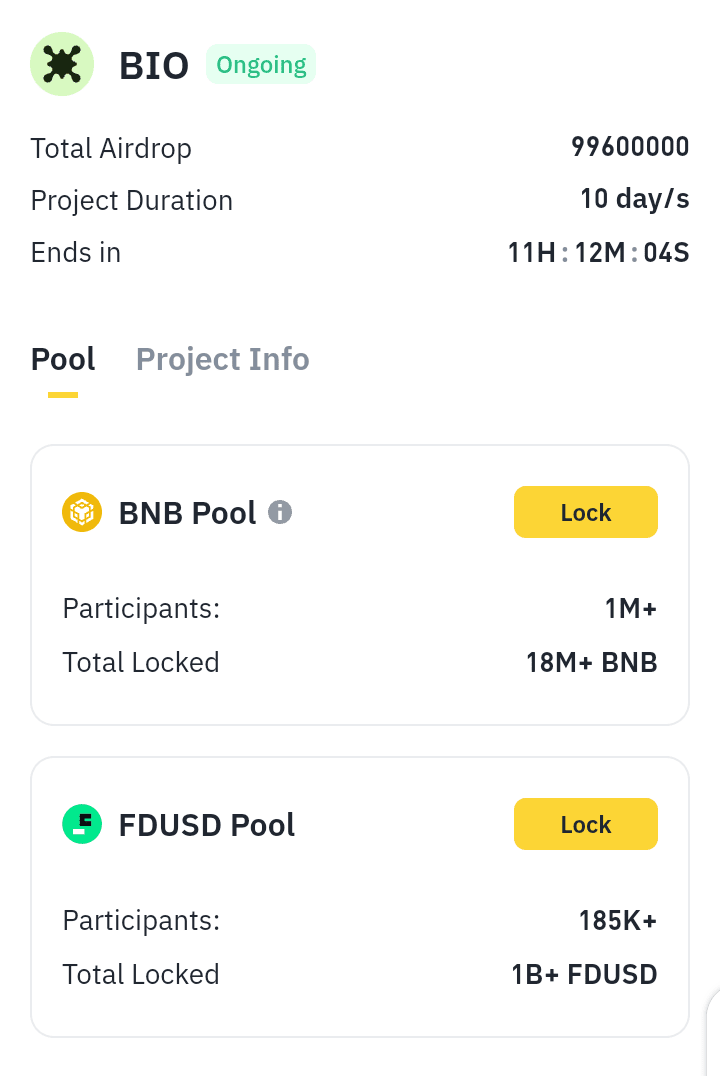720x1076 pixels.
Task: Click the Ends in countdown timer
Action: (x=598, y=253)
